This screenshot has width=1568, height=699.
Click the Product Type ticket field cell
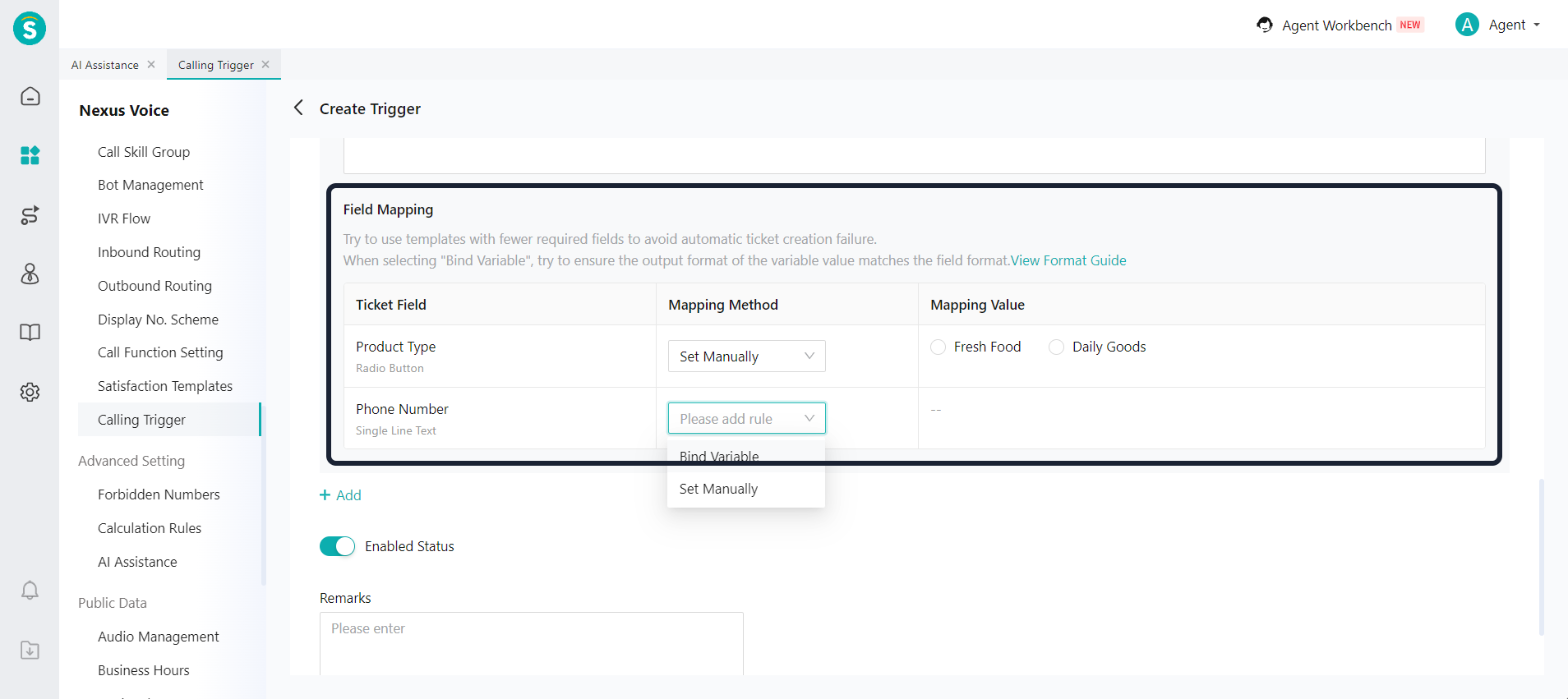pos(499,356)
